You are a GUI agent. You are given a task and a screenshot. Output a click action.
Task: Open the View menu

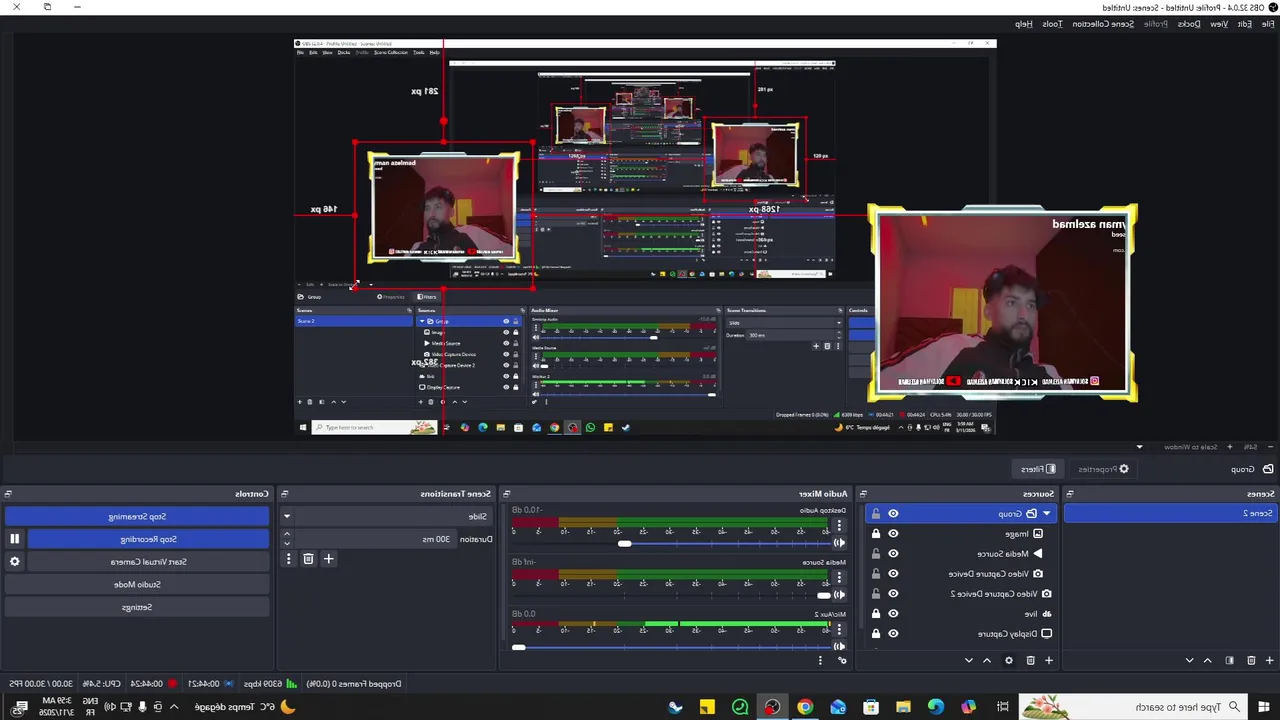pyautogui.click(x=1219, y=24)
